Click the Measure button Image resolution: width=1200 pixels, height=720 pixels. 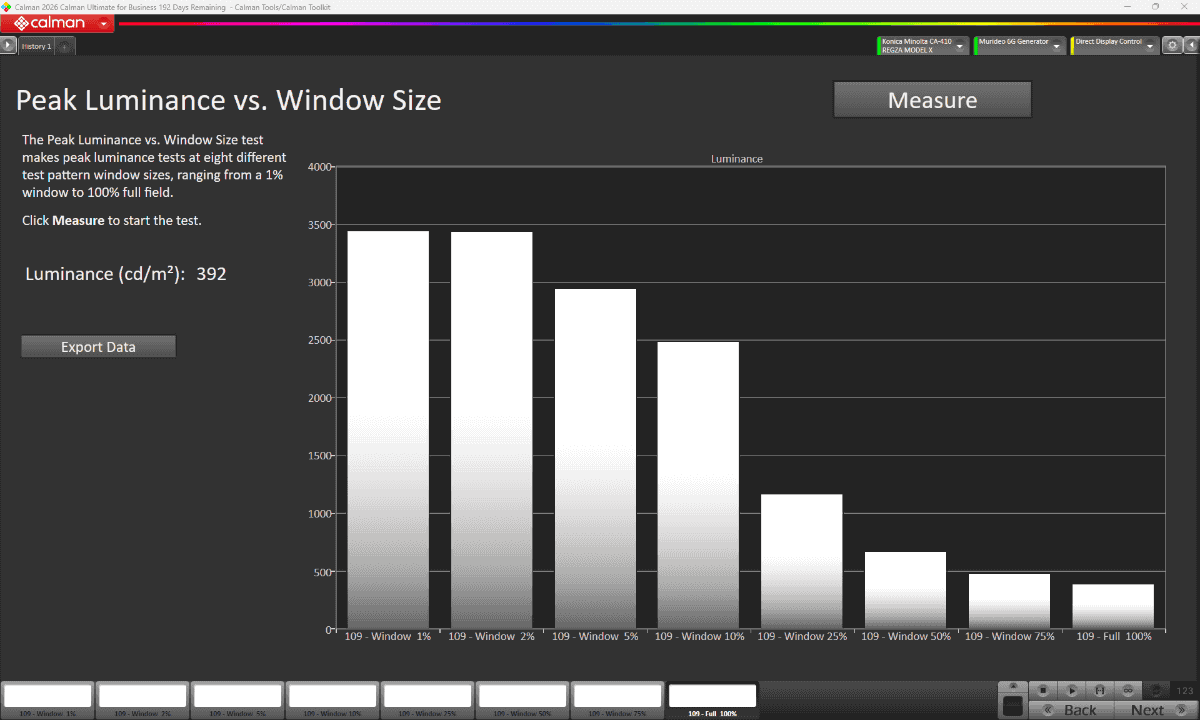tap(932, 100)
